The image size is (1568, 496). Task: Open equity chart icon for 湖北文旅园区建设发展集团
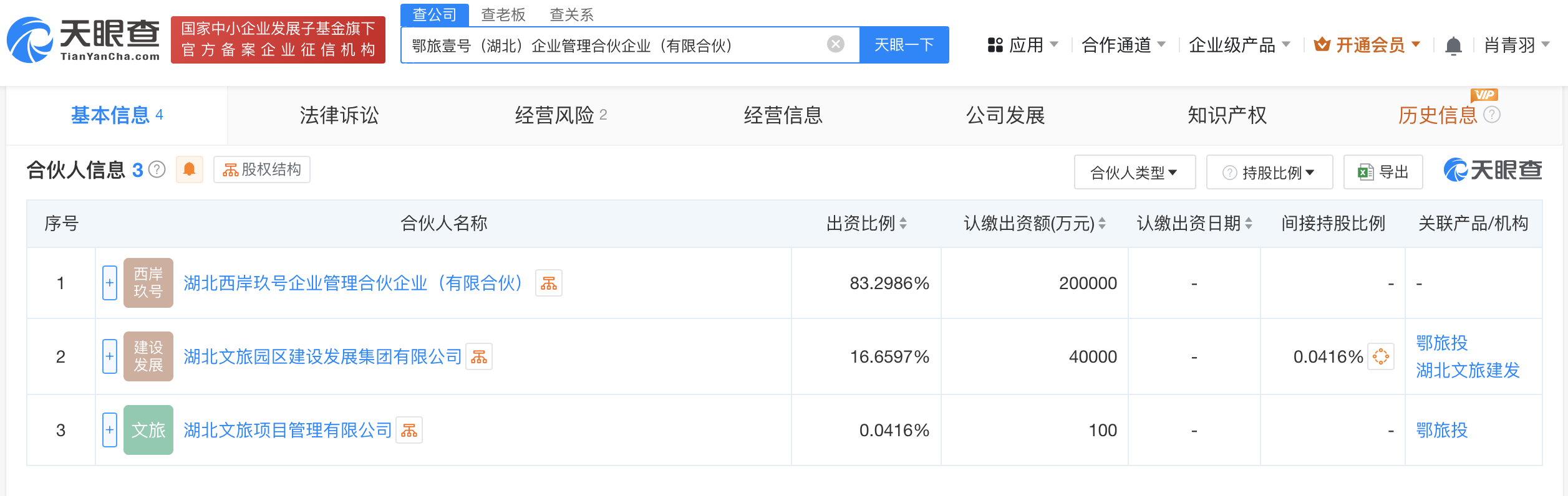click(479, 356)
